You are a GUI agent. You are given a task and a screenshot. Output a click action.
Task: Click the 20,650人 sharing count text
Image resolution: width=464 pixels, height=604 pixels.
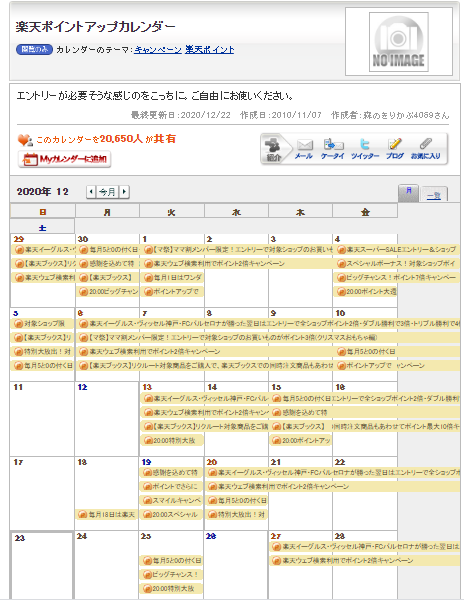pyautogui.click(x=121, y=139)
